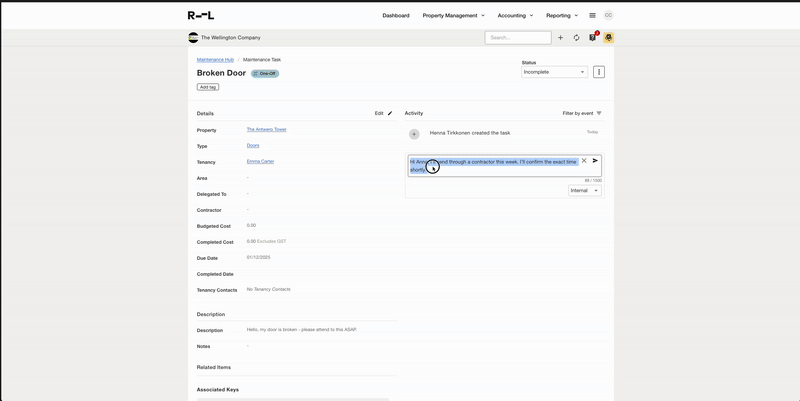Clear the comment with X icon
This screenshot has height=401, width=800.
584,161
